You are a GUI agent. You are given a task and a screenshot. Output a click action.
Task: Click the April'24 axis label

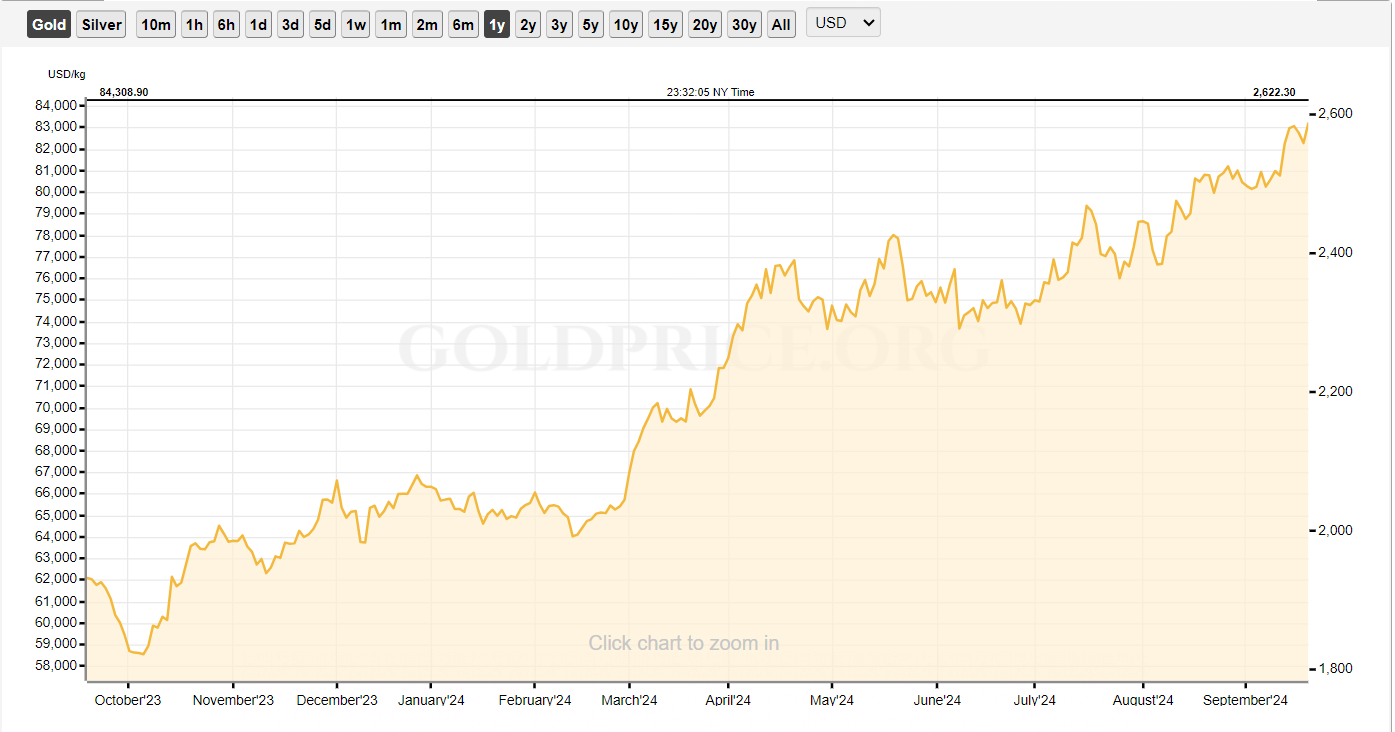click(728, 700)
